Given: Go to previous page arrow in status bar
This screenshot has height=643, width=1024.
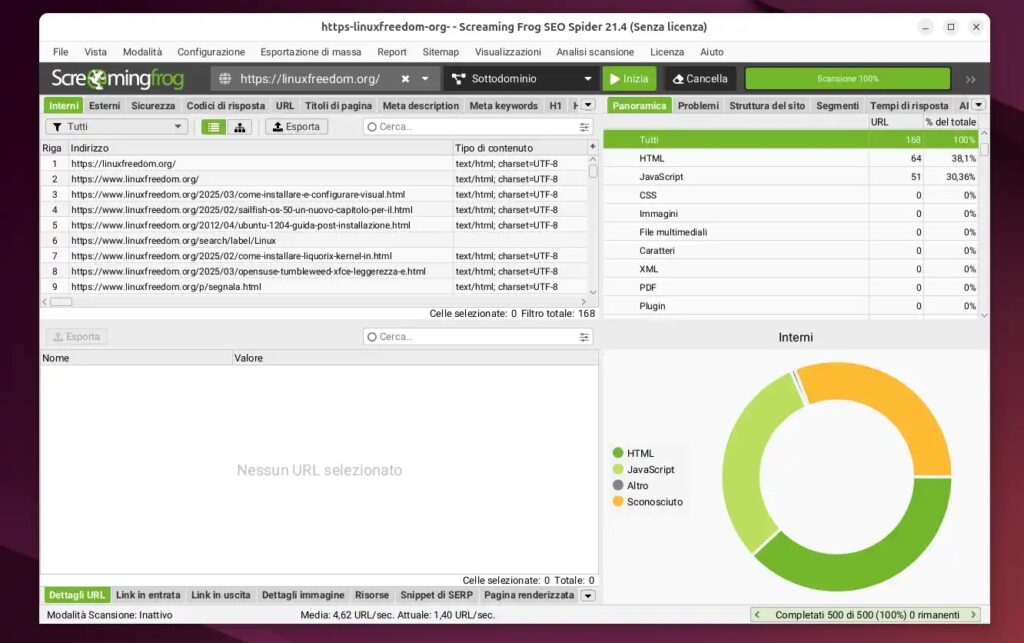Looking at the screenshot, I should [x=759, y=615].
